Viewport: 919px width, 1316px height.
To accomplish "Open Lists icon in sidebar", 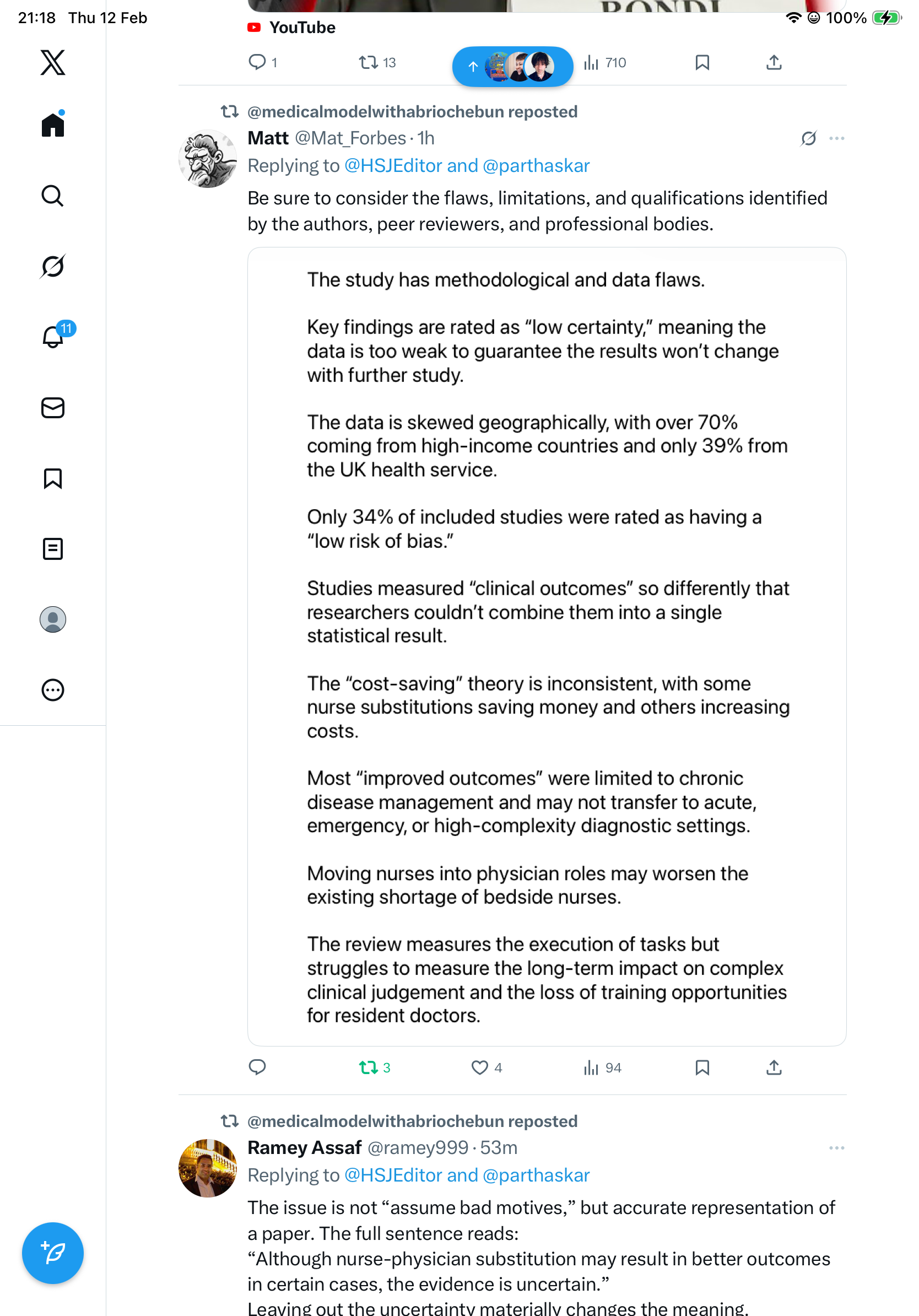I will tap(53, 549).
